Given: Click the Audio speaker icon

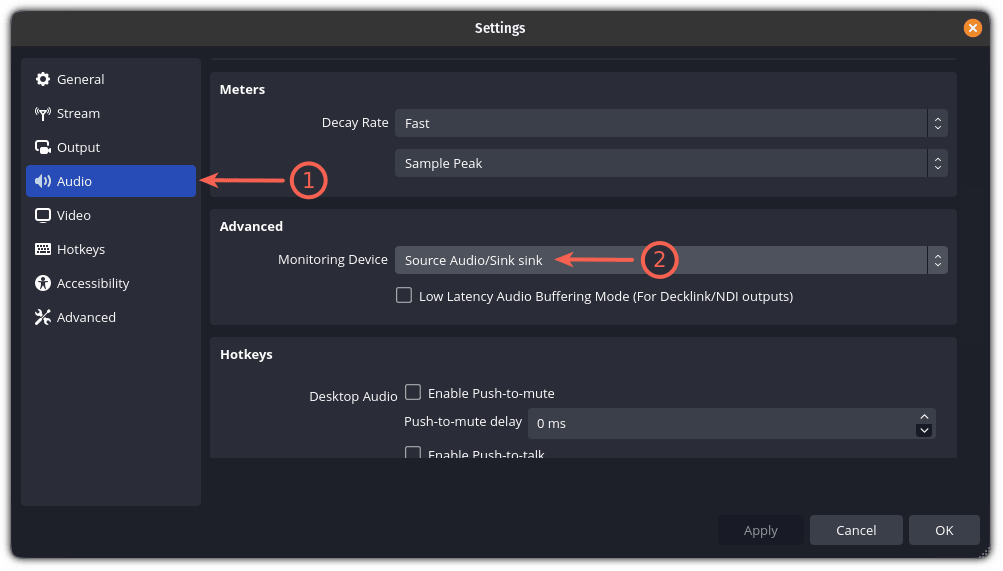Looking at the screenshot, I should click(43, 182).
